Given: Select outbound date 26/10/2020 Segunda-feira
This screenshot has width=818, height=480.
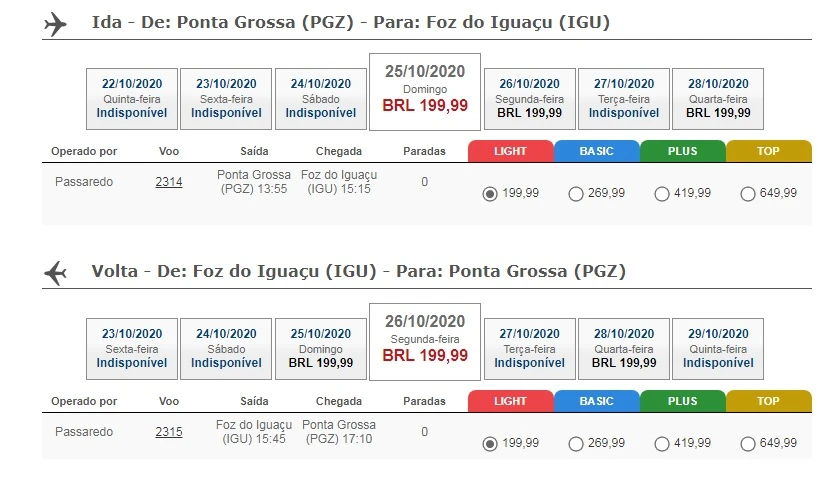Looking at the screenshot, I should [x=529, y=98].
